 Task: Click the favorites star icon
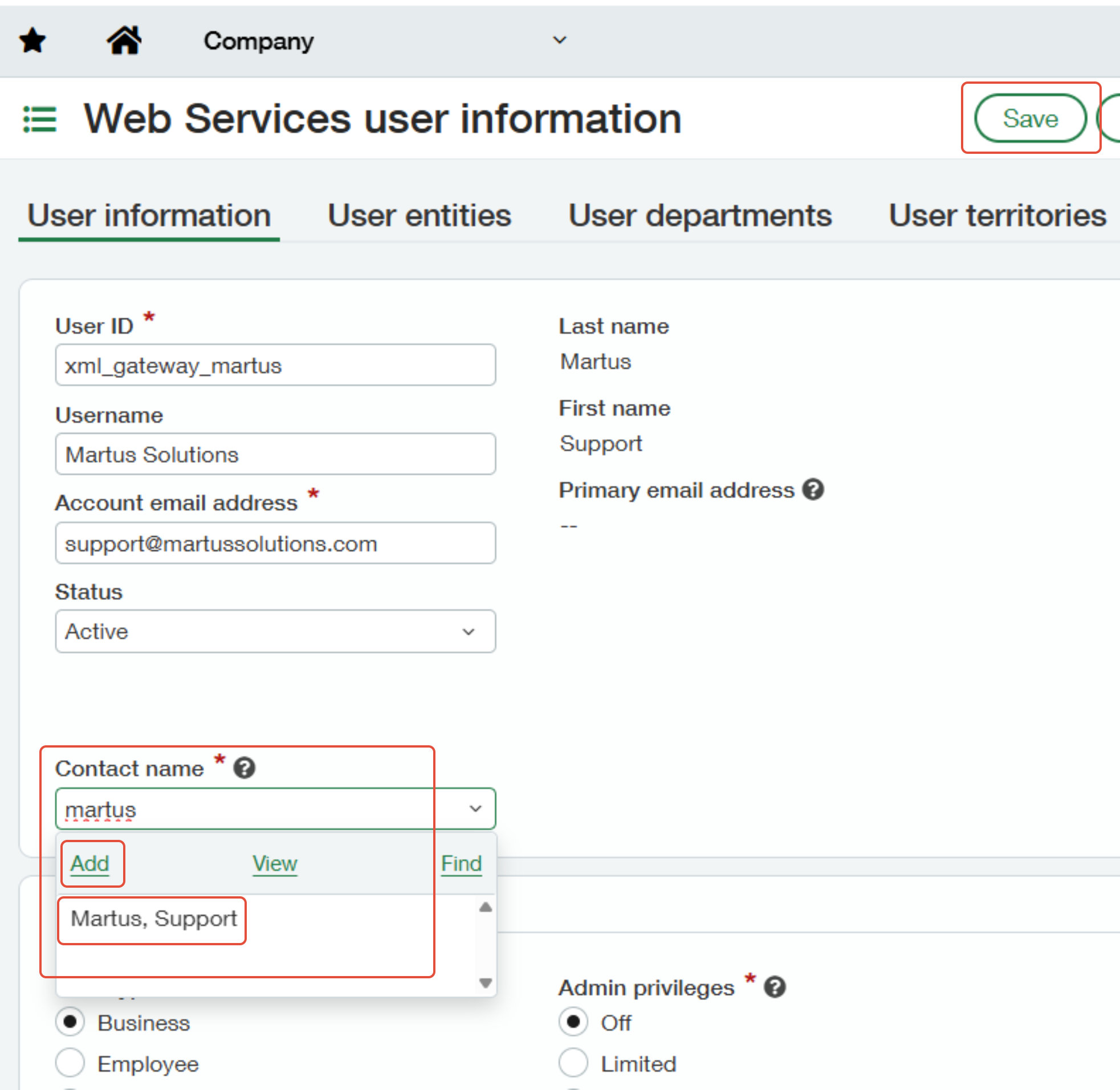click(x=32, y=41)
